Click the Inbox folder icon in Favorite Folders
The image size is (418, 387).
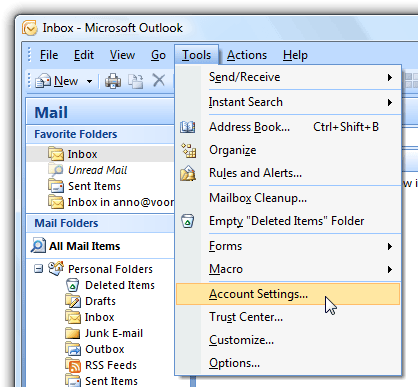point(56,154)
